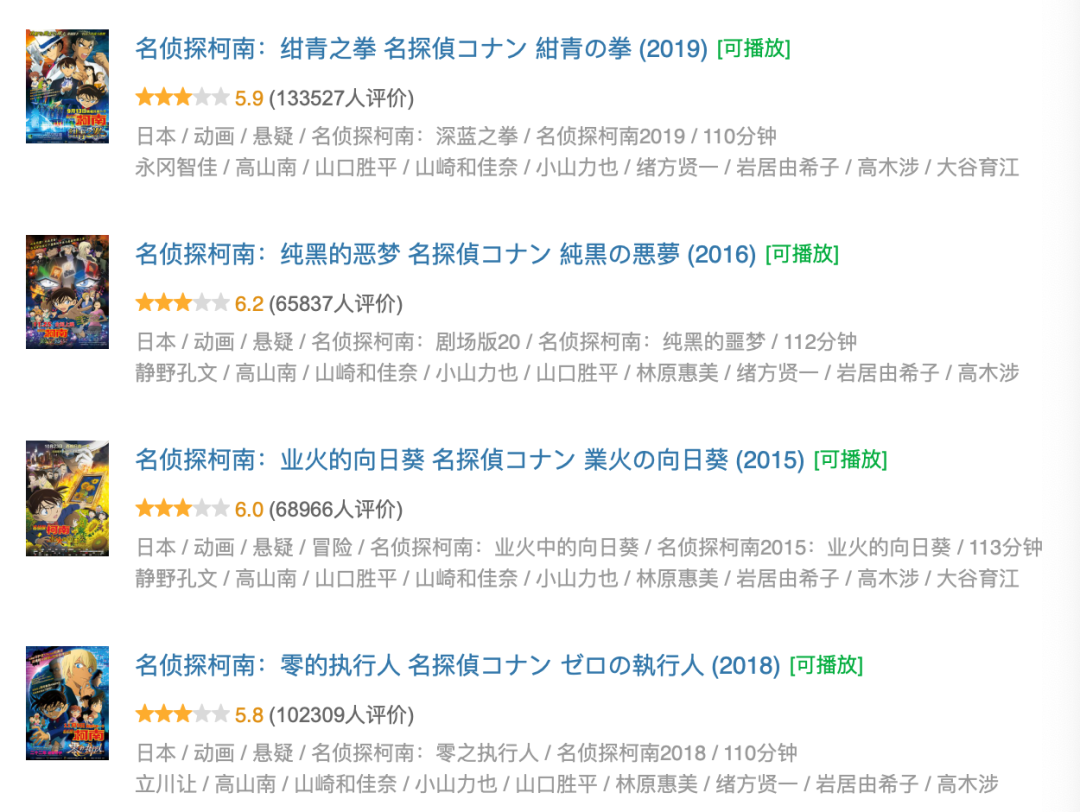The image size is (1080, 812).
Task: Click the 102309人评价 rating count
Action: coord(342,715)
